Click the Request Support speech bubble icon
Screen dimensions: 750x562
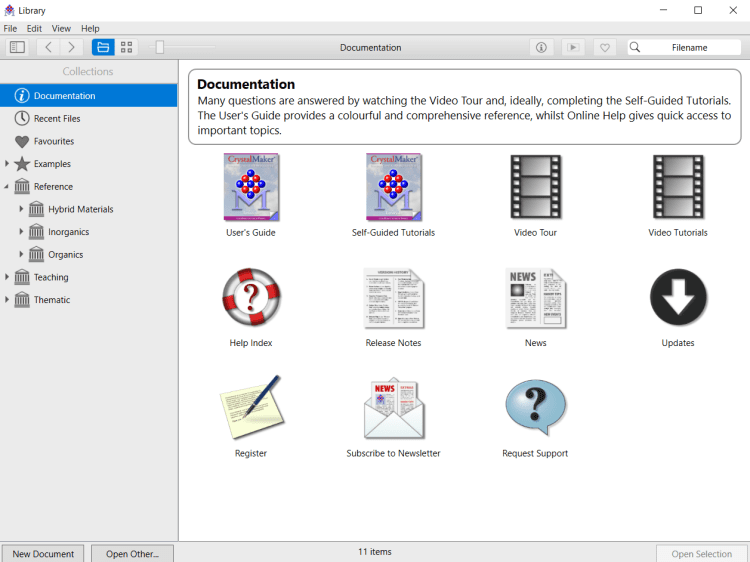[x=535, y=408]
